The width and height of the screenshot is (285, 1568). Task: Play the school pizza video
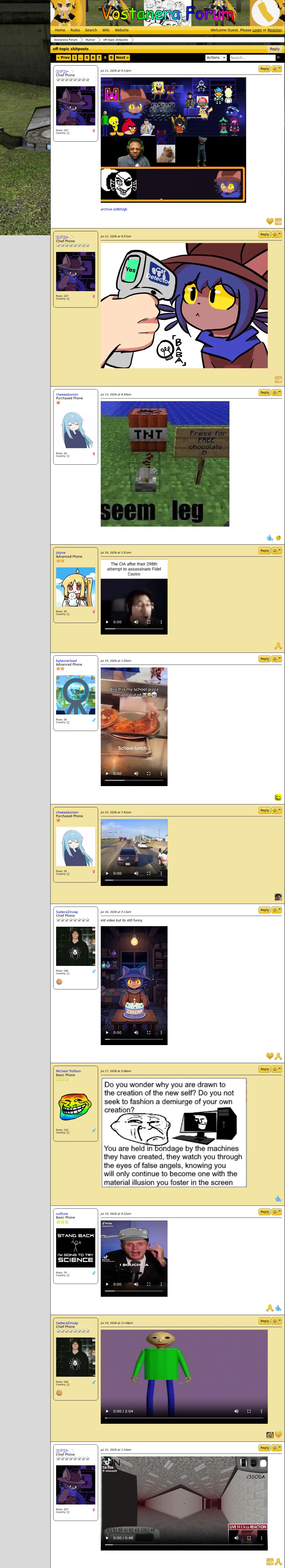(107, 773)
